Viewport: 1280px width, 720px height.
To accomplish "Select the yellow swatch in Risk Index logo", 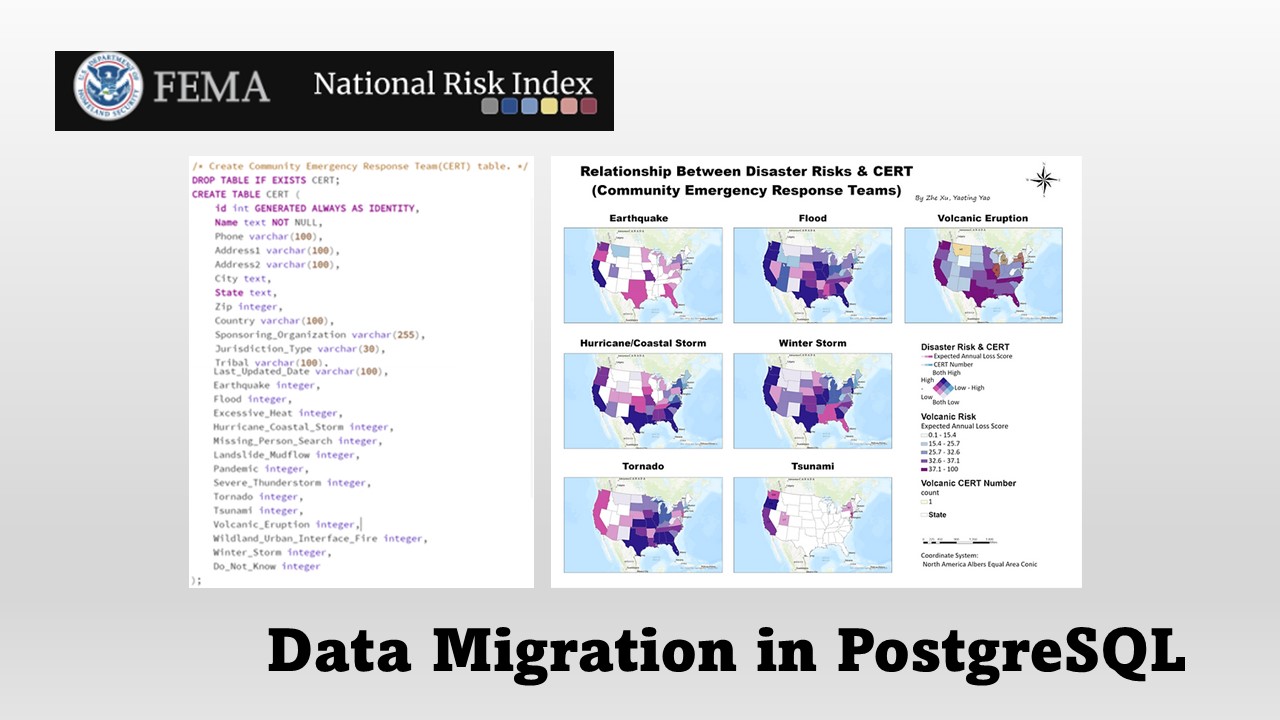I will [x=549, y=106].
